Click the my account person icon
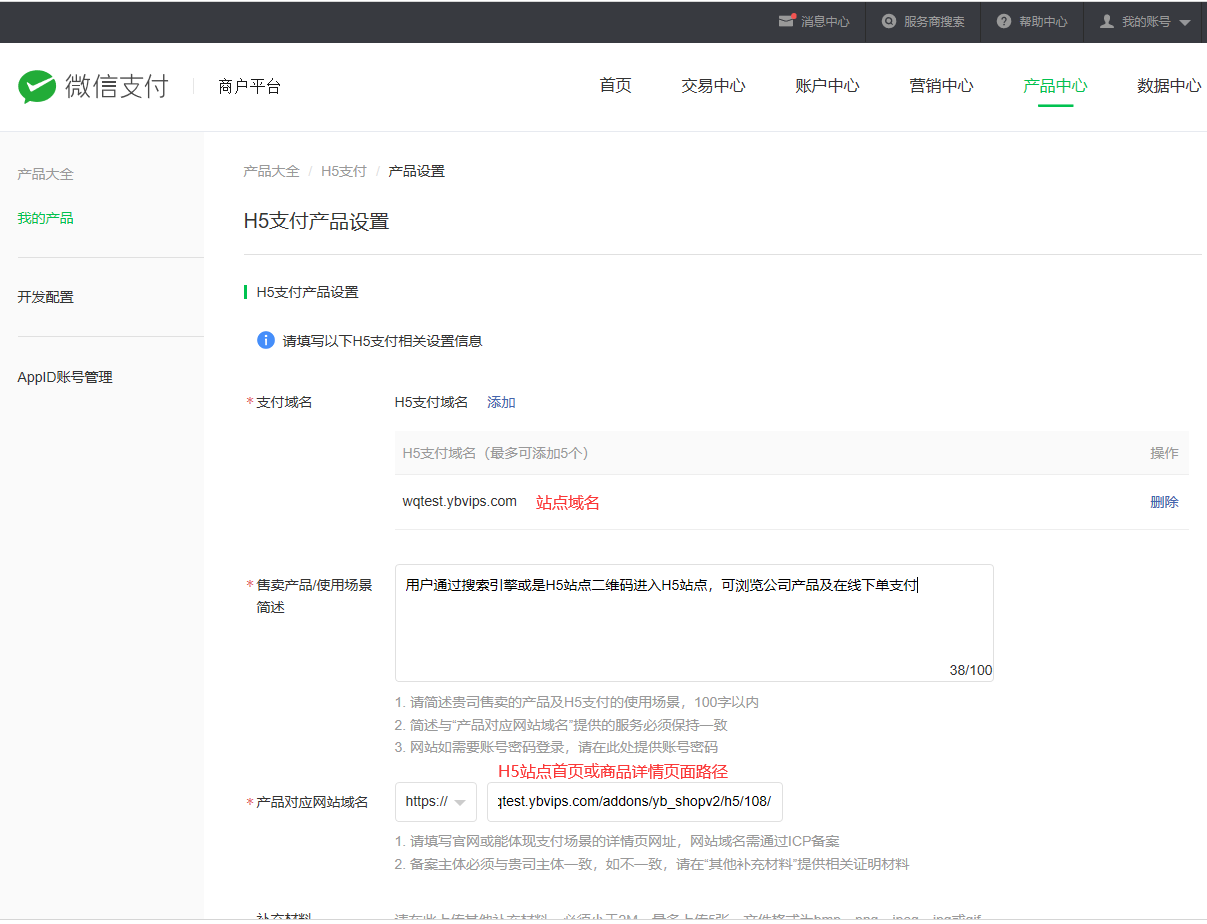Viewport: 1207px width, 924px height. click(x=1107, y=21)
